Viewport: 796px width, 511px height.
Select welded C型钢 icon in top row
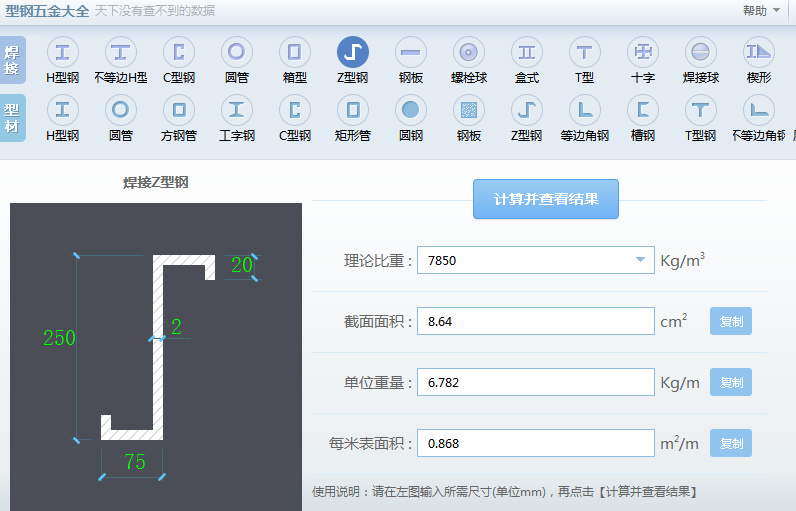click(x=179, y=52)
